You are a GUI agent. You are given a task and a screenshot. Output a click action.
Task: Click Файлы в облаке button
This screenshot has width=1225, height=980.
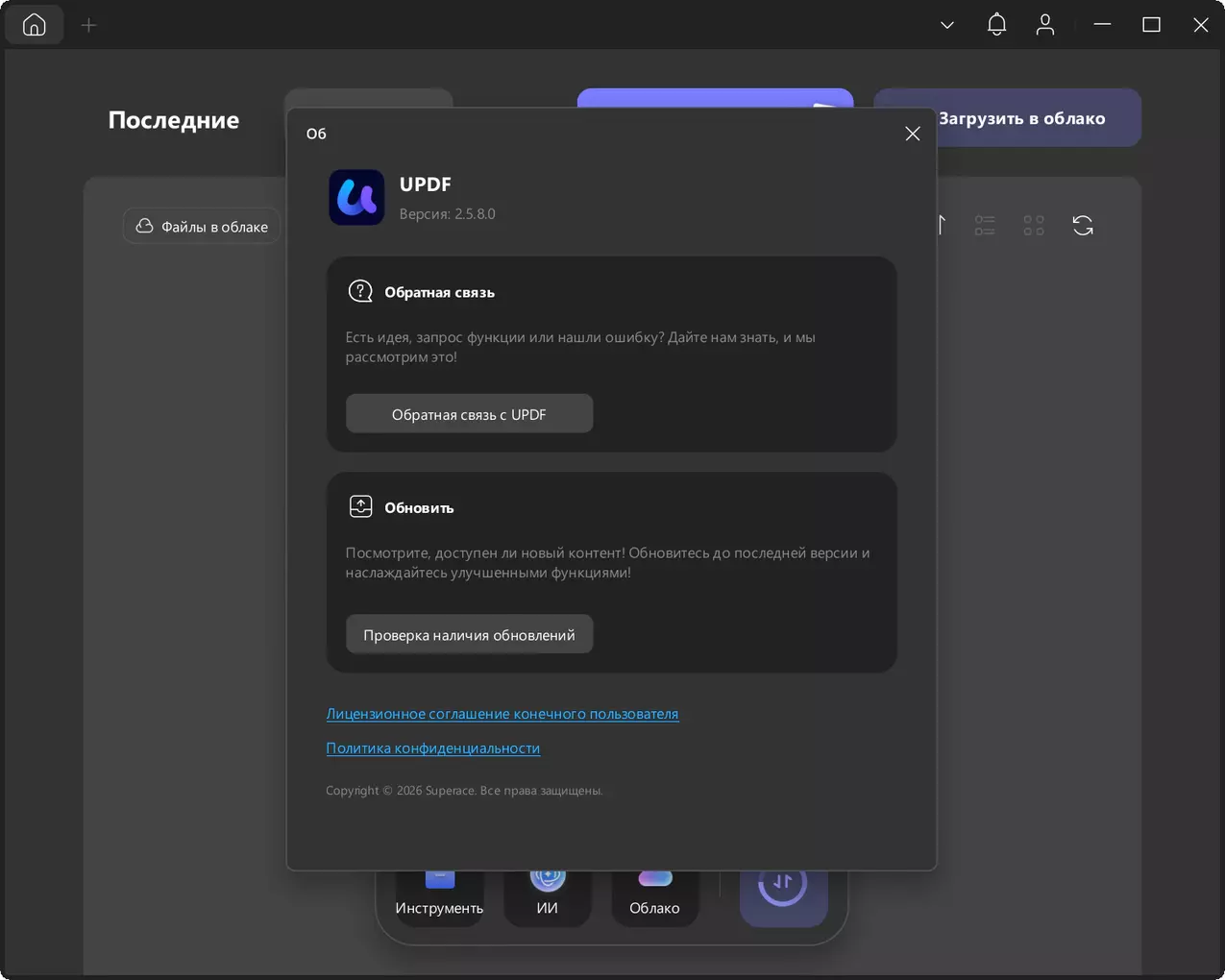202,227
